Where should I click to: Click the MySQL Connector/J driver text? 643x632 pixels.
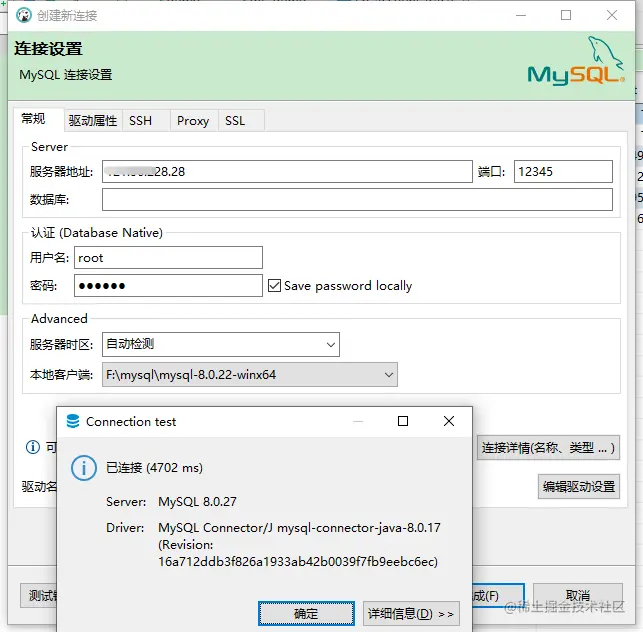[299, 527]
